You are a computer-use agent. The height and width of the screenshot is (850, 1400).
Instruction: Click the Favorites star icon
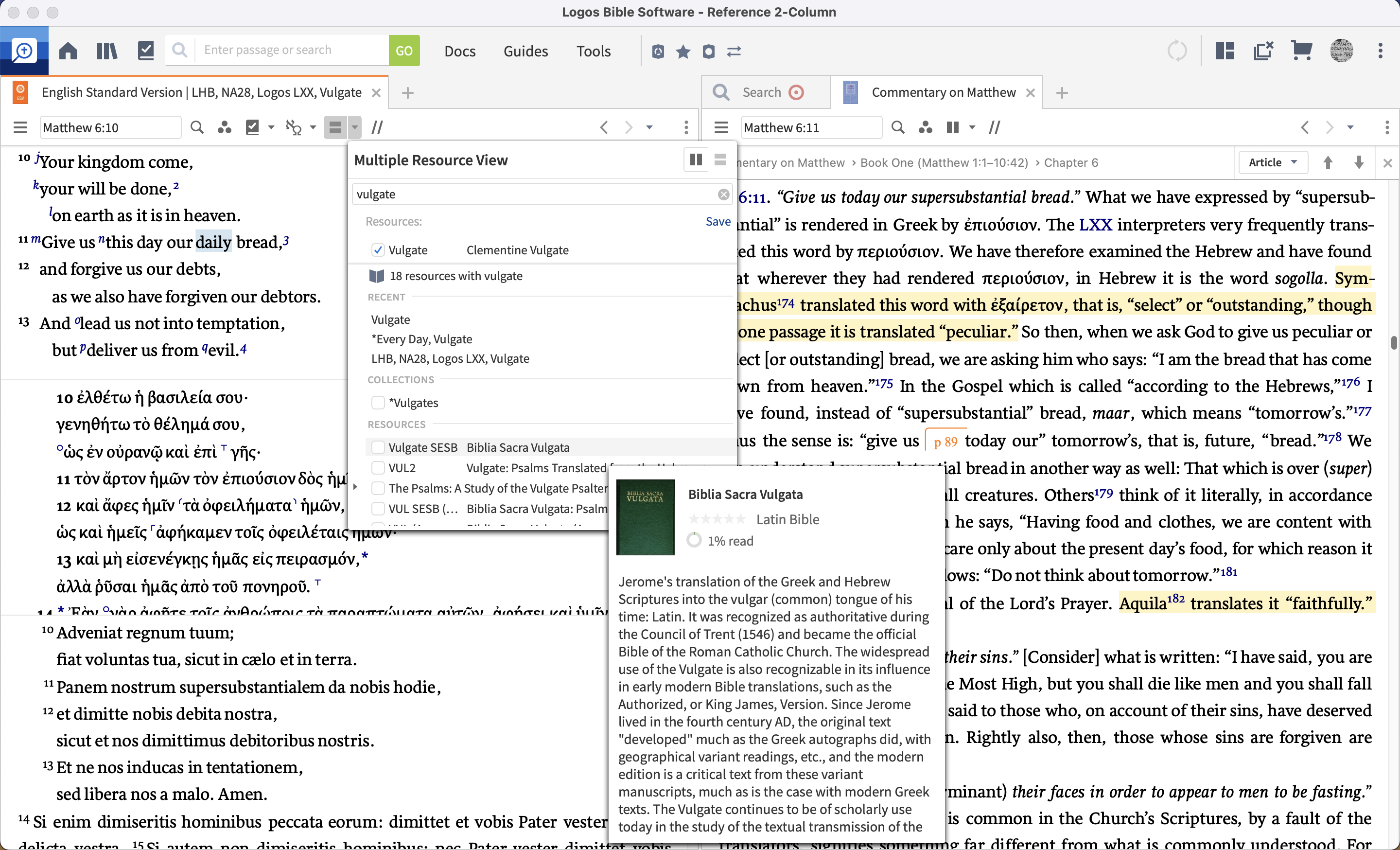click(x=683, y=52)
